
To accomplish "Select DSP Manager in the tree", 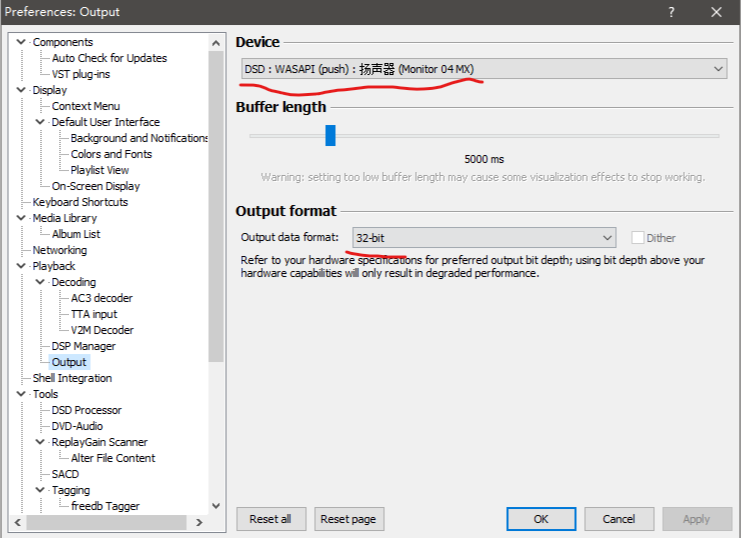I will tap(83, 346).
